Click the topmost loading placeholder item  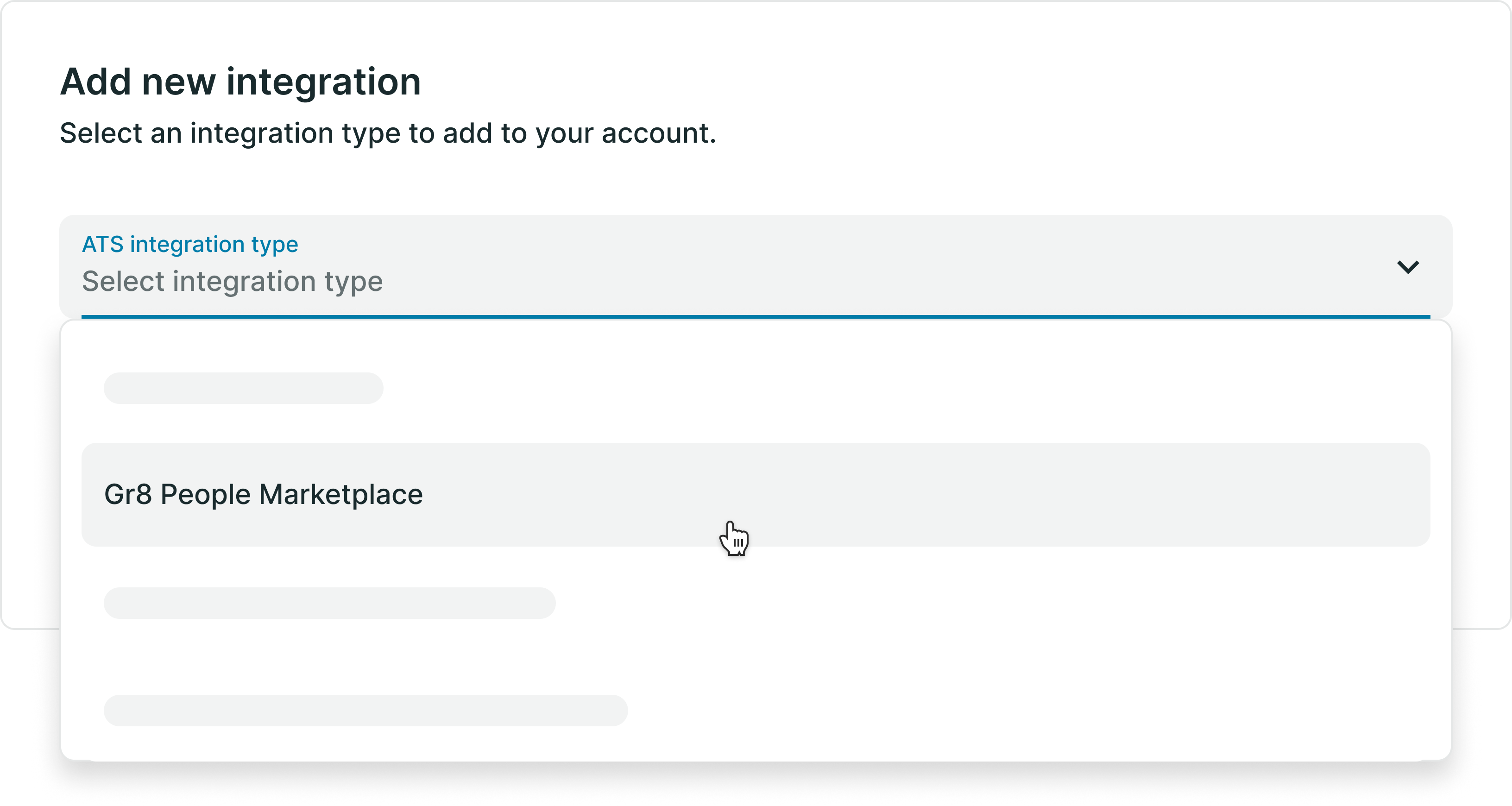pyautogui.click(x=243, y=388)
